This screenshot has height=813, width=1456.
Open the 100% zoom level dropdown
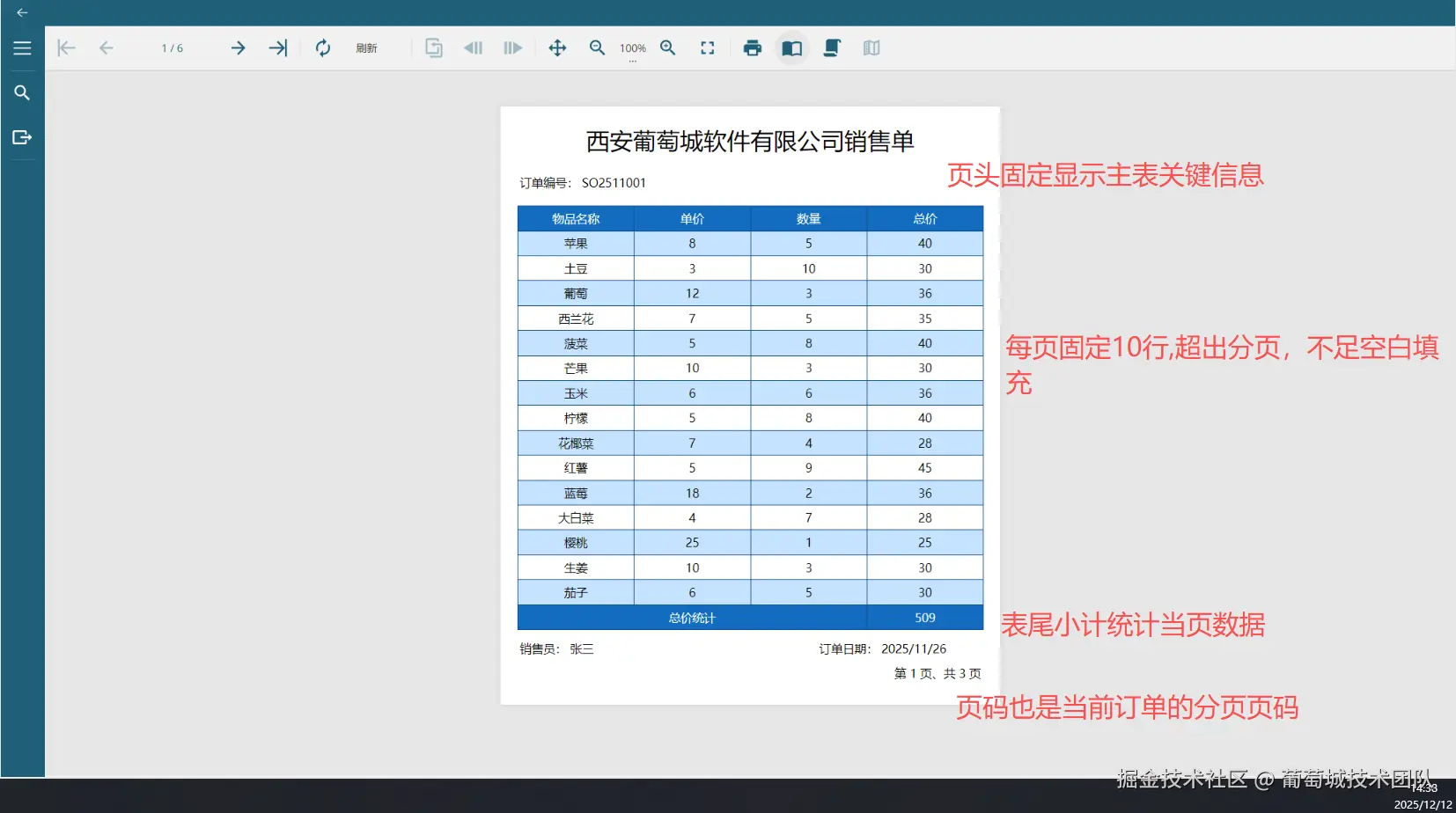pyautogui.click(x=633, y=50)
